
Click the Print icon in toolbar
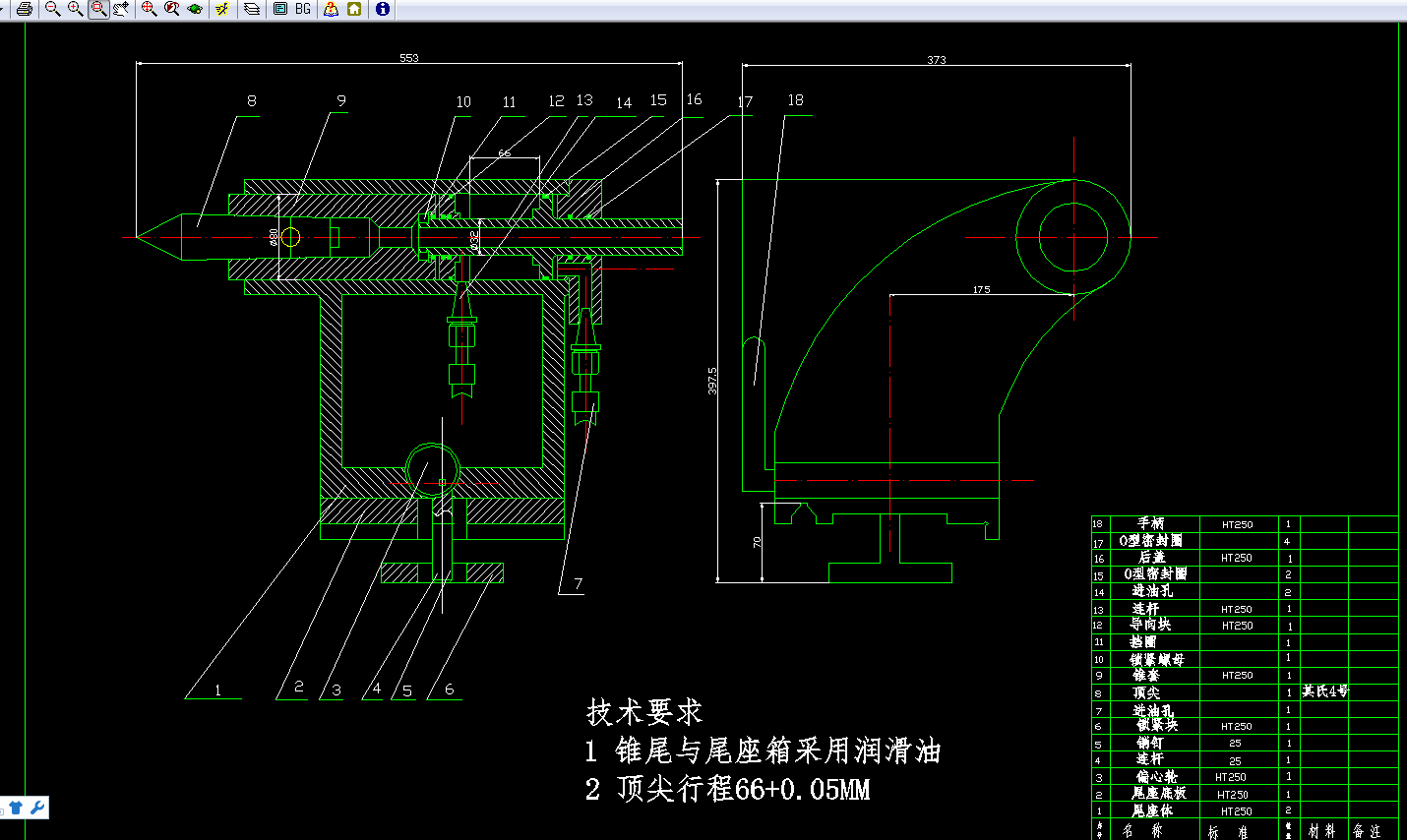(25, 9)
